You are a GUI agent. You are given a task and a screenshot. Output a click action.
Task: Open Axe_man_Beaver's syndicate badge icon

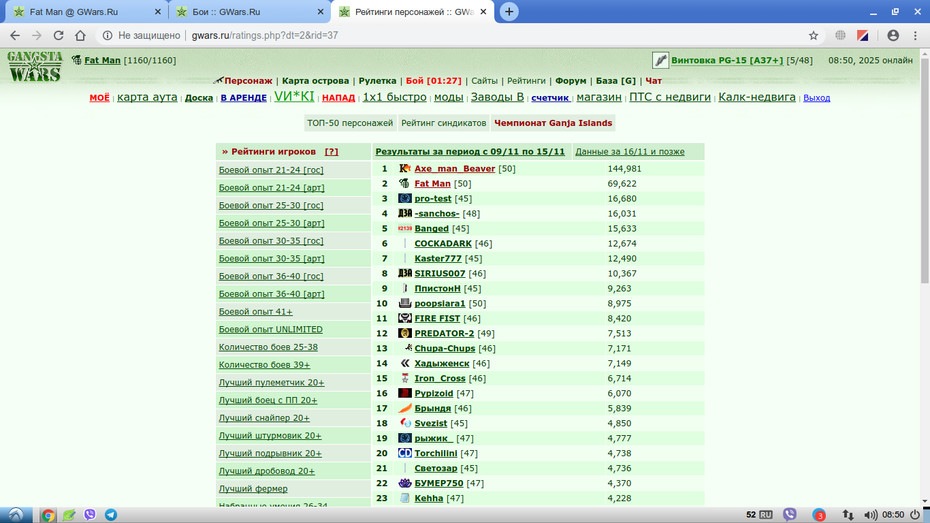[405, 168]
